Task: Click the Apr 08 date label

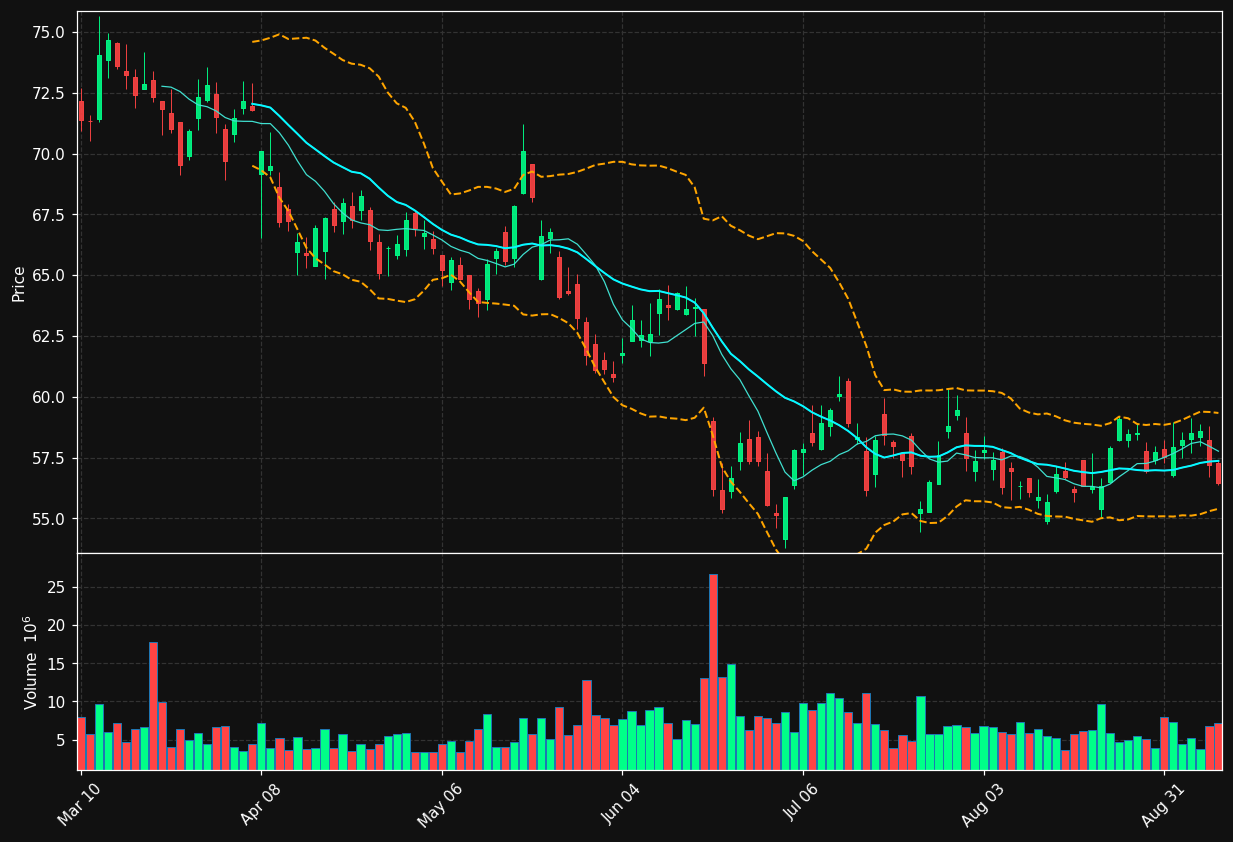Action: (x=259, y=805)
